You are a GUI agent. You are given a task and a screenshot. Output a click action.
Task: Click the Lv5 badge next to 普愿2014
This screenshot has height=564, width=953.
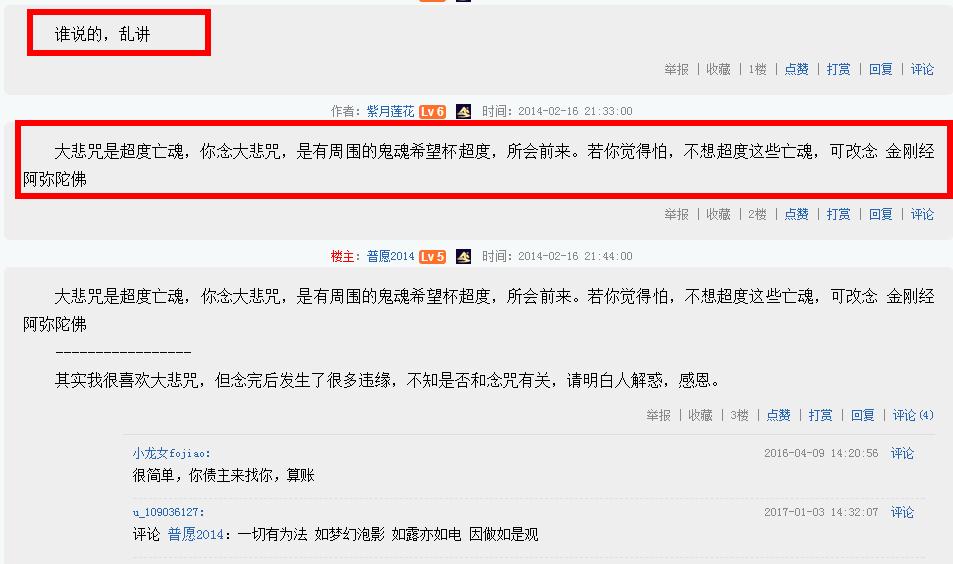(432, 256)
